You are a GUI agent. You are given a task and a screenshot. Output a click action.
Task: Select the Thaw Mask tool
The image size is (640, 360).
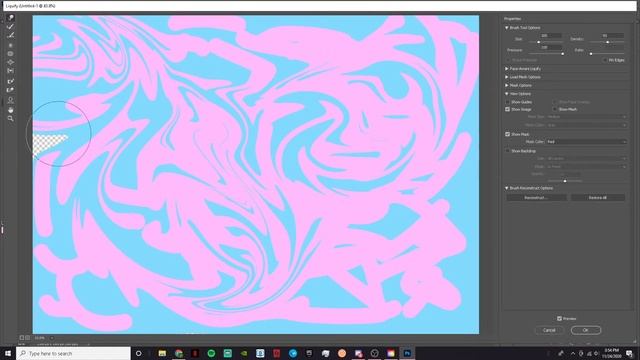click(x=10, y=90)
